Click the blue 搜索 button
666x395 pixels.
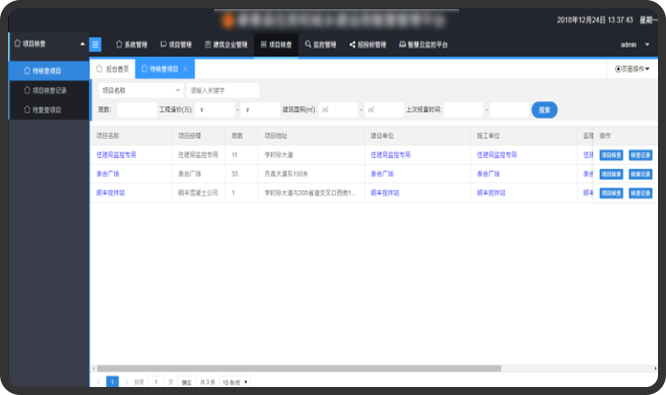coord(545,110)
